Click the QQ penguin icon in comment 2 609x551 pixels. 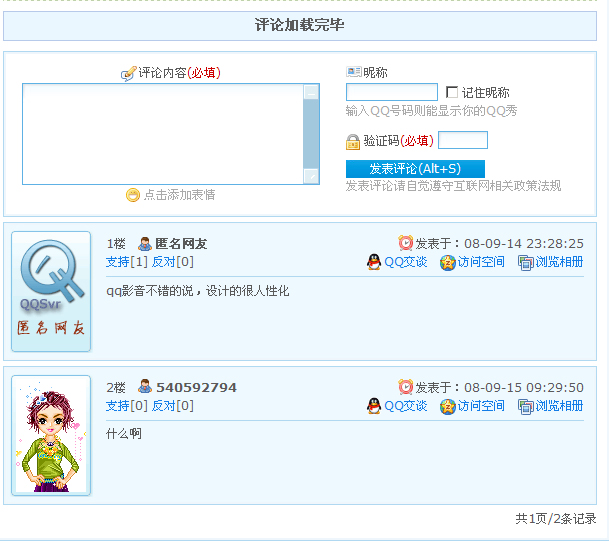point(374,406)
